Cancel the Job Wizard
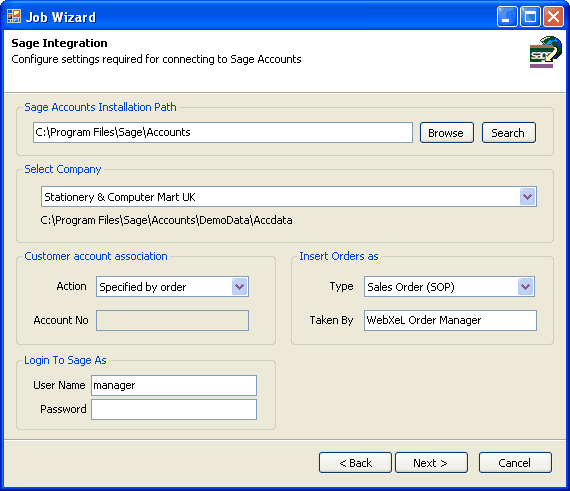The image size is (570, 491). coord(515,463)
